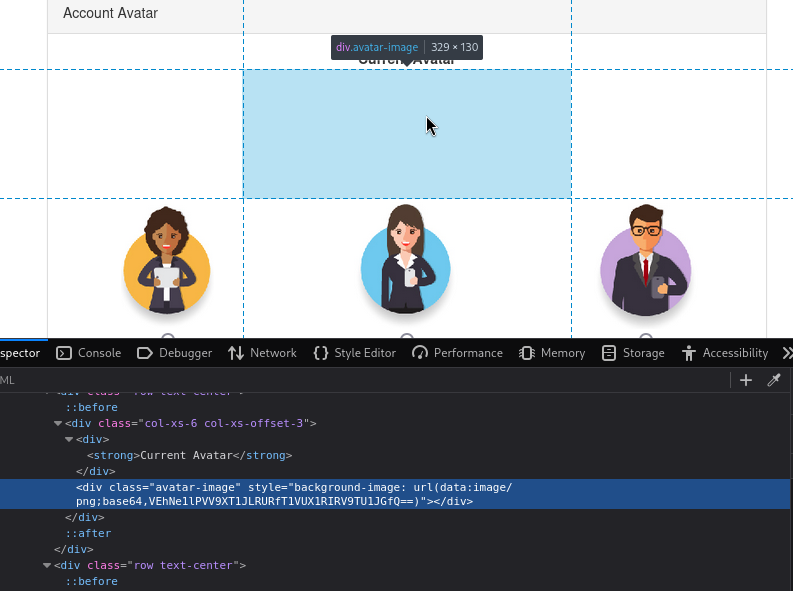
Task: Activate the eyedropper color picker icon
Action: (774, 380)
